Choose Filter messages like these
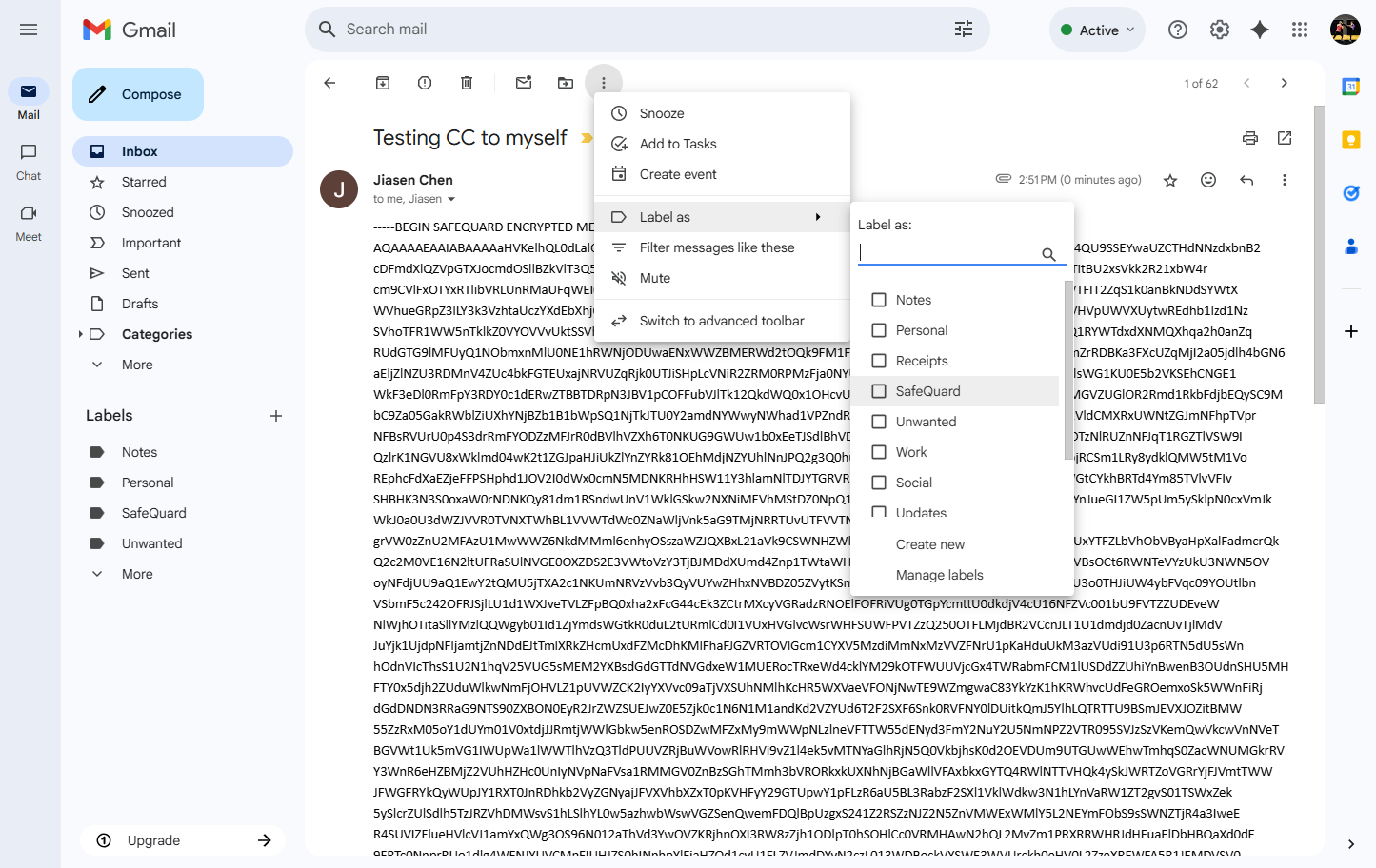Viewport: 1376px width, 868px height. pyautogui.click(x=722, y=247)
